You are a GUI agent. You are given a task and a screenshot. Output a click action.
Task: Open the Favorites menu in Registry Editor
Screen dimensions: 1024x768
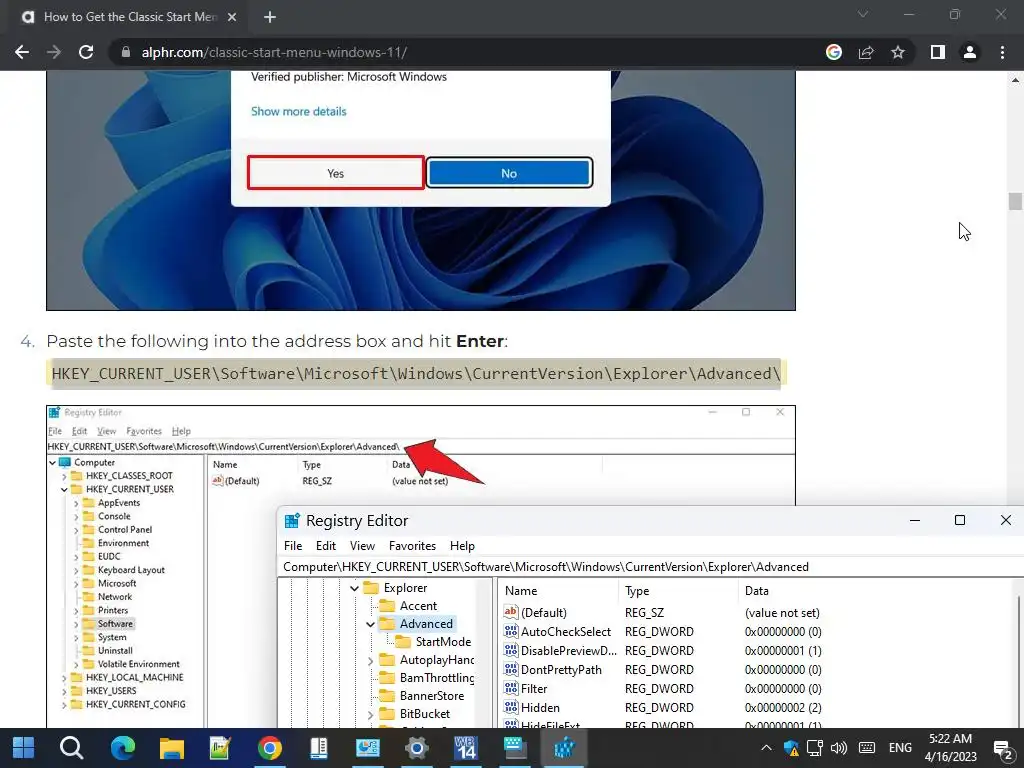tap(412, 546)
